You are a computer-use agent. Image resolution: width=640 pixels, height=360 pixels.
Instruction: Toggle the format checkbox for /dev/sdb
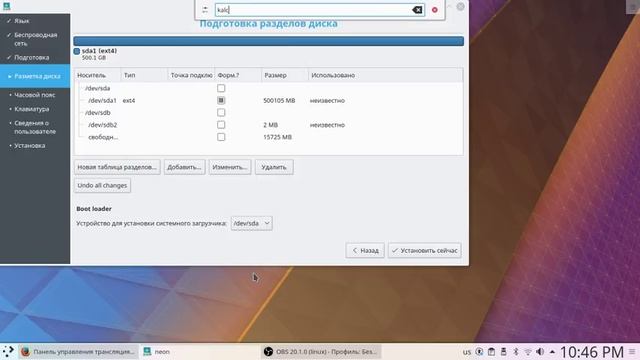point(221,113)
